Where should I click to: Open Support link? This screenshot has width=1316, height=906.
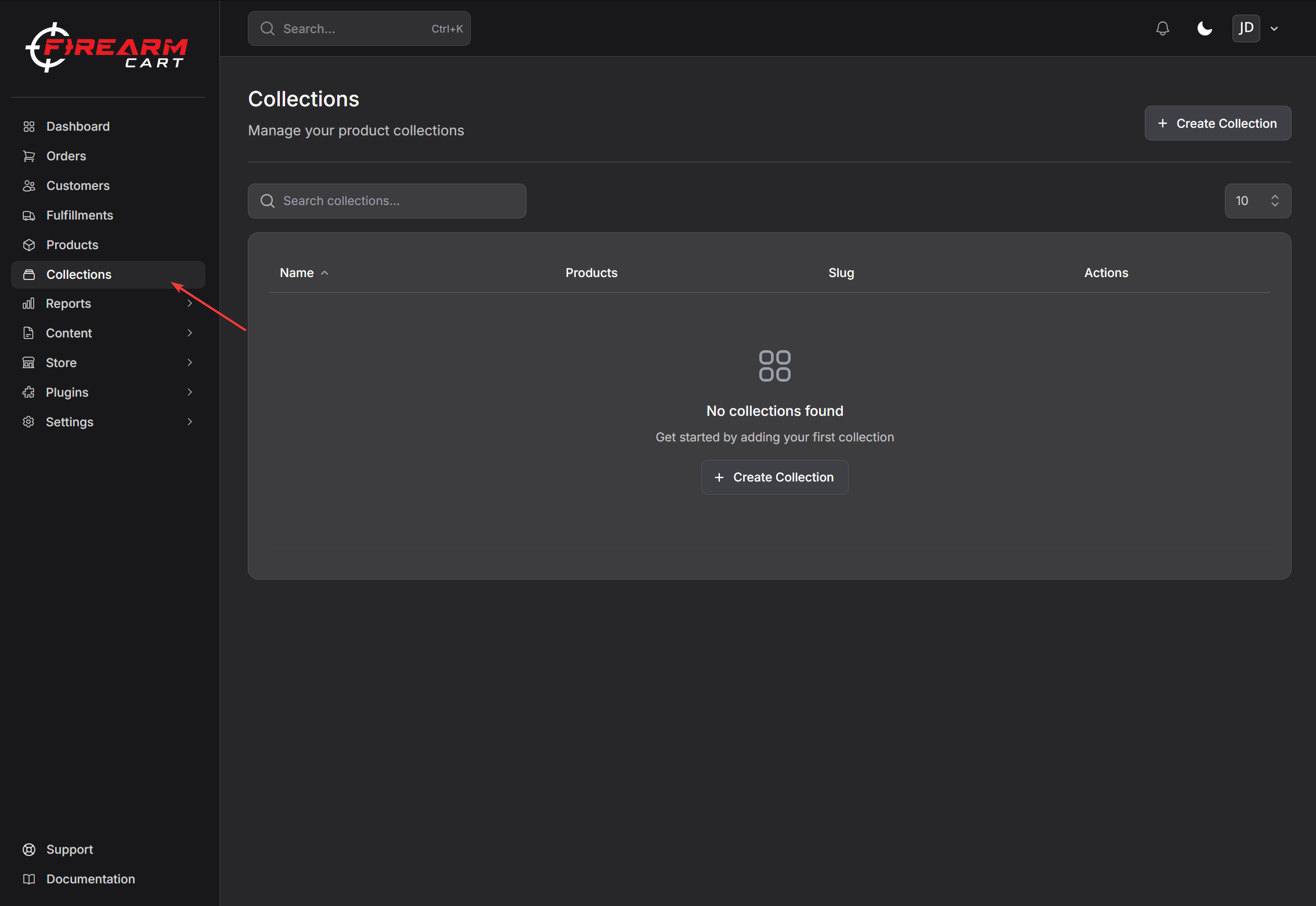[x=70, y=850]
